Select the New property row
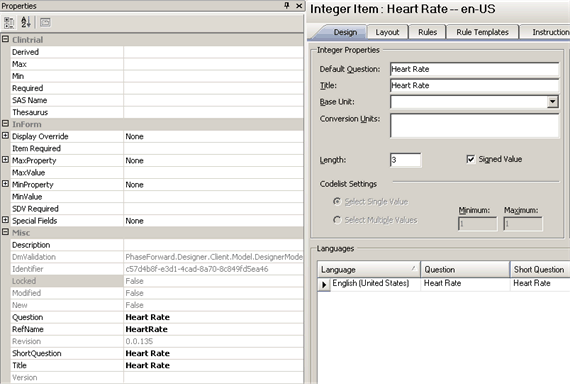Screen dimensions: 570x384 point(156,305)
